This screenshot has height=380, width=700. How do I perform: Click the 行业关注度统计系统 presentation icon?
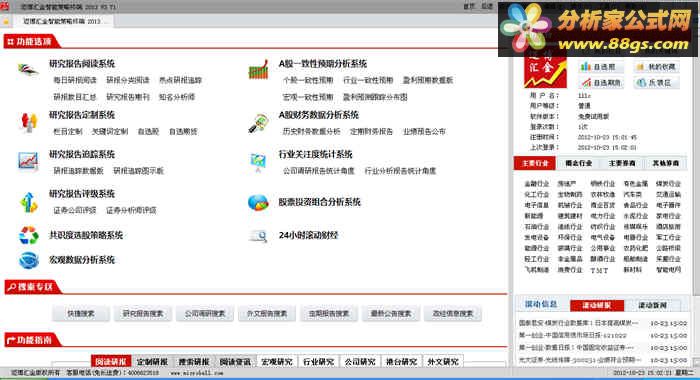click(x=258, y=162)
